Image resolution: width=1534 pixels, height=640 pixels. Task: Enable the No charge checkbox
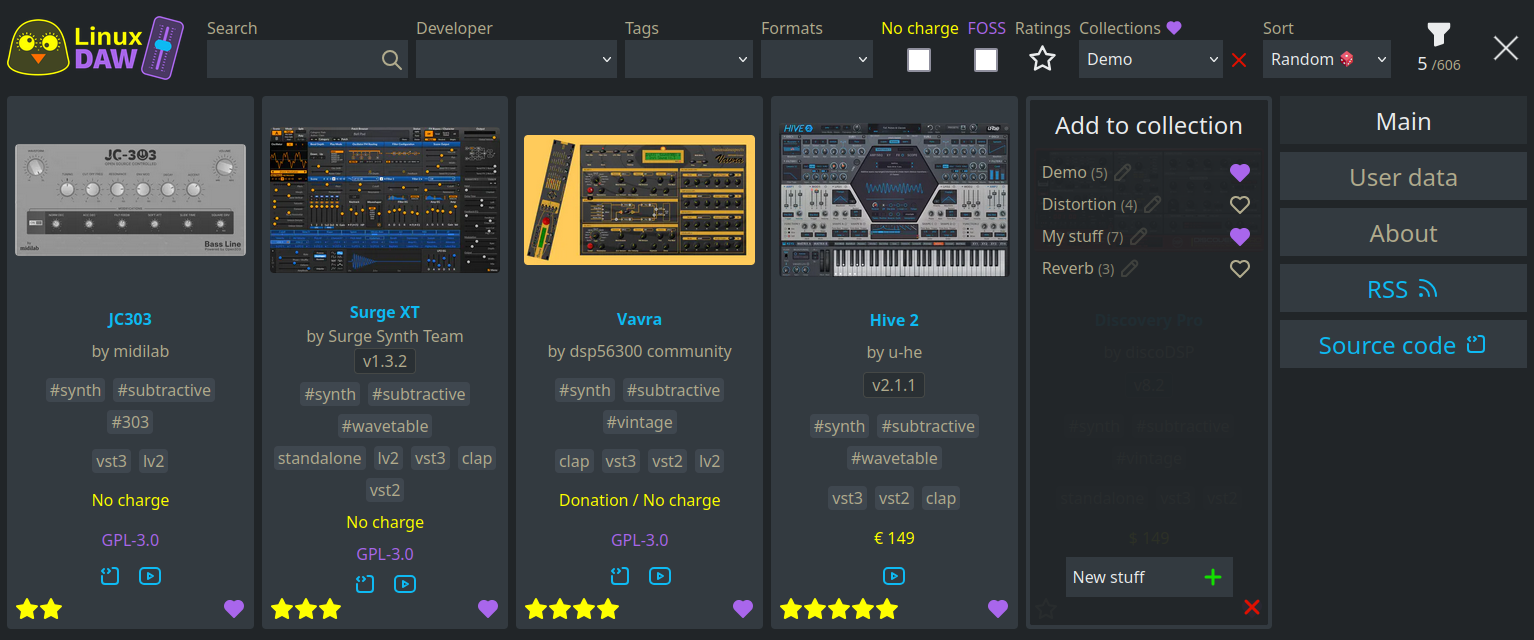click(x=918, y=60)
